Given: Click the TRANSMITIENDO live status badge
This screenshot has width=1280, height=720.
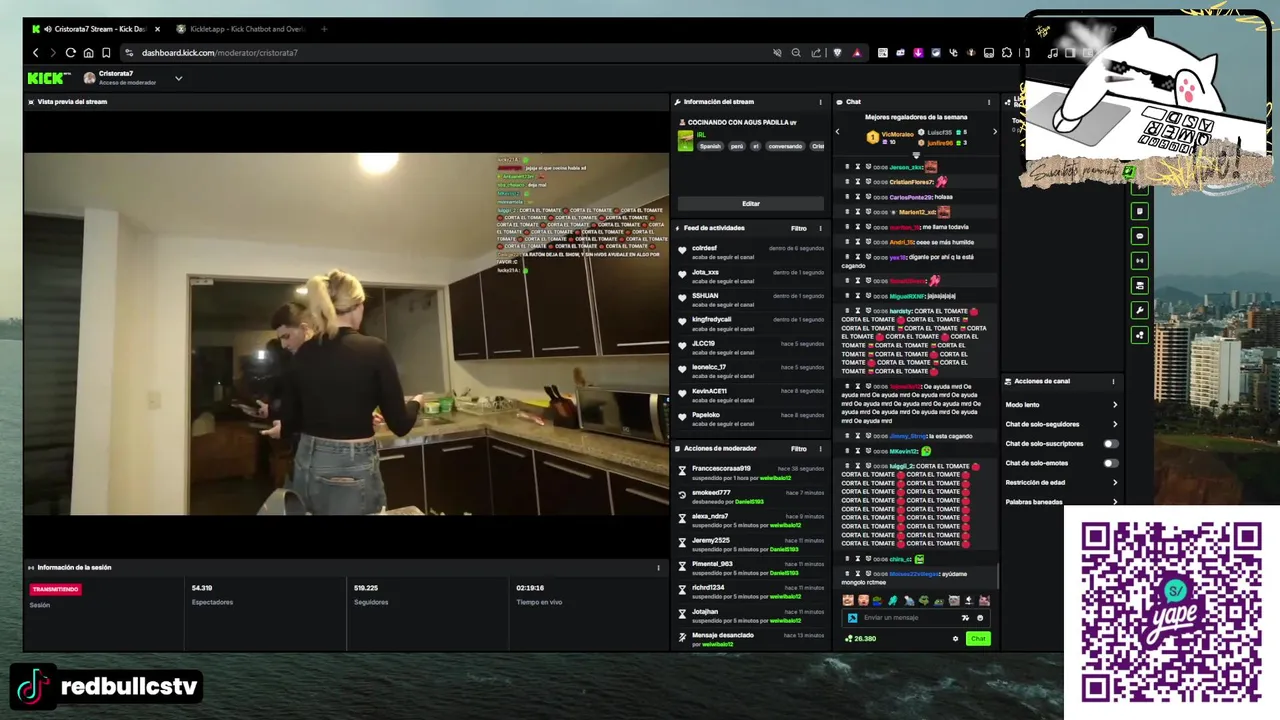Looking at the screenshot, I should [x=55, y=589].
